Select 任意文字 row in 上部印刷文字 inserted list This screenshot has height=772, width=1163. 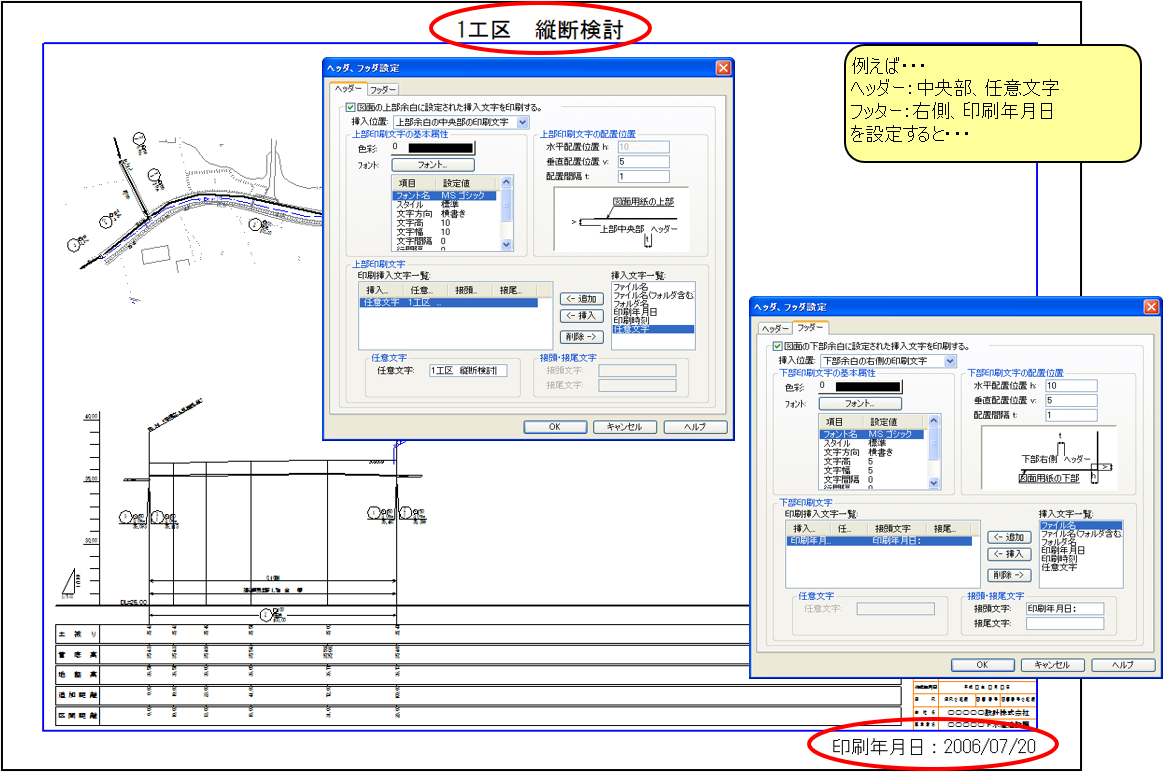pyautogui.click(x=447, y=302)
